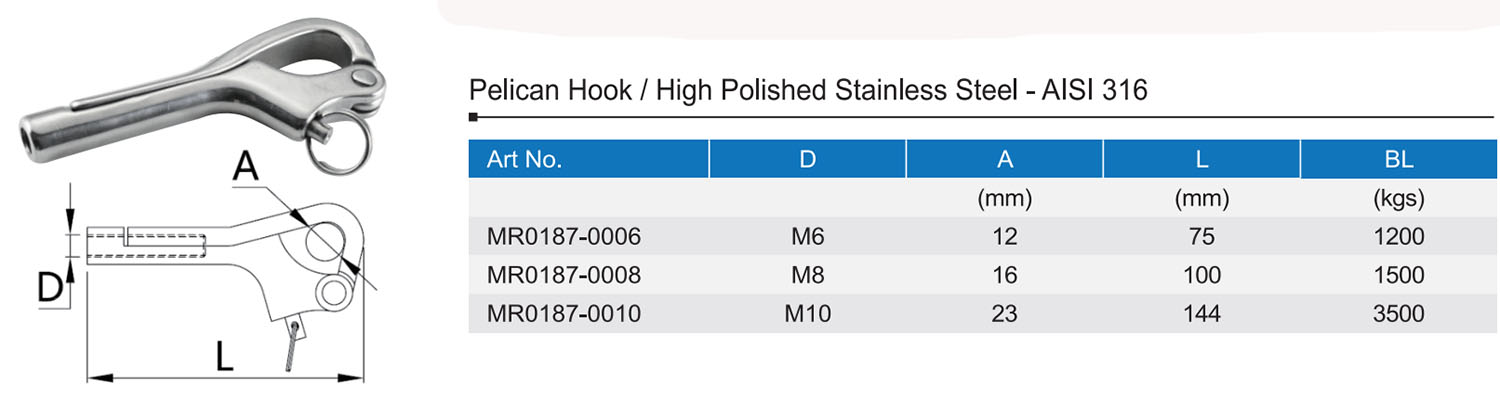Click the 'L' dimension label in the diagram
1500x401 pixels.
click(x=224, y=356)
